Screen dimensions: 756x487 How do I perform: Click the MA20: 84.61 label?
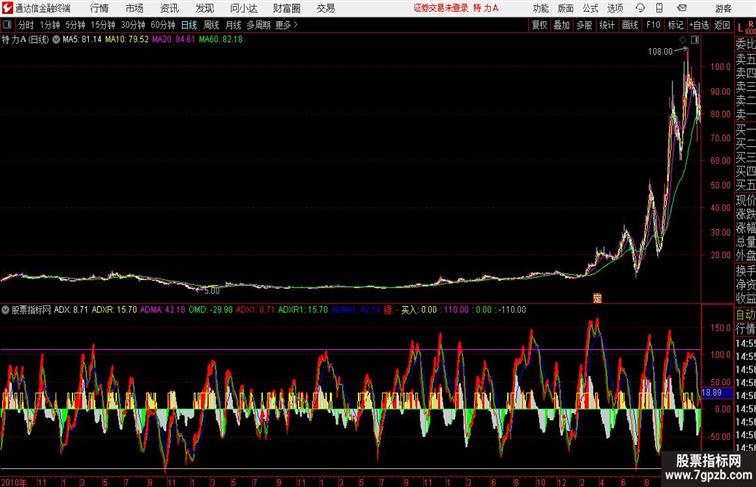173,40
